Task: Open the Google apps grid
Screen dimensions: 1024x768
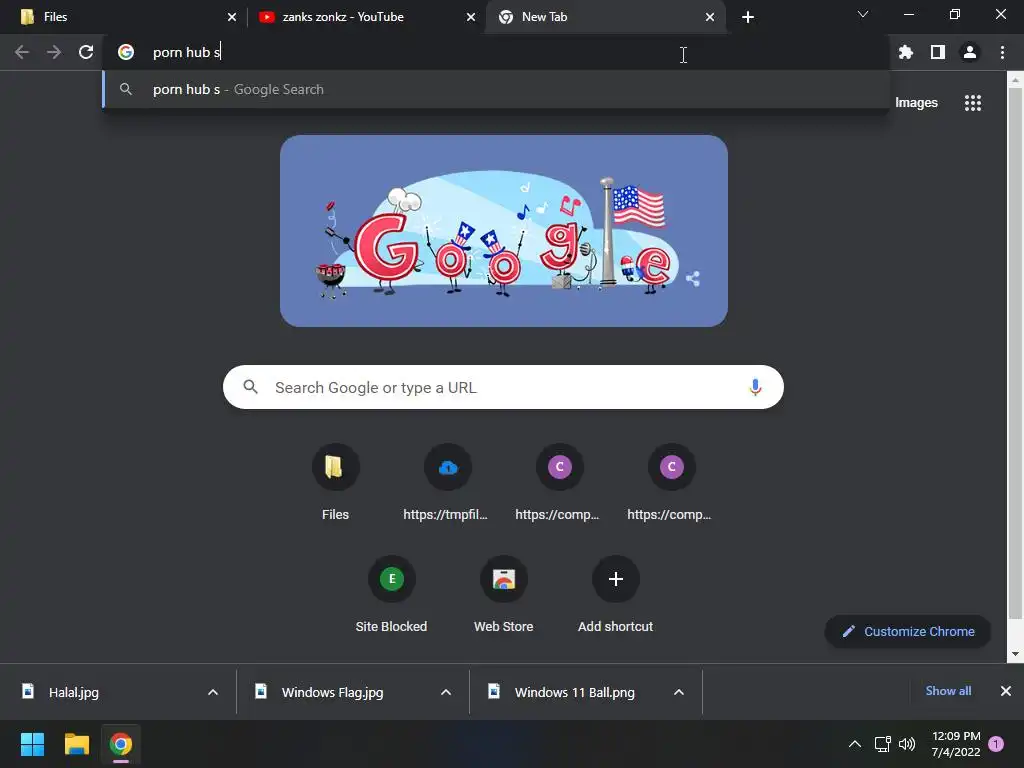Action: click(x=973, y=103)
